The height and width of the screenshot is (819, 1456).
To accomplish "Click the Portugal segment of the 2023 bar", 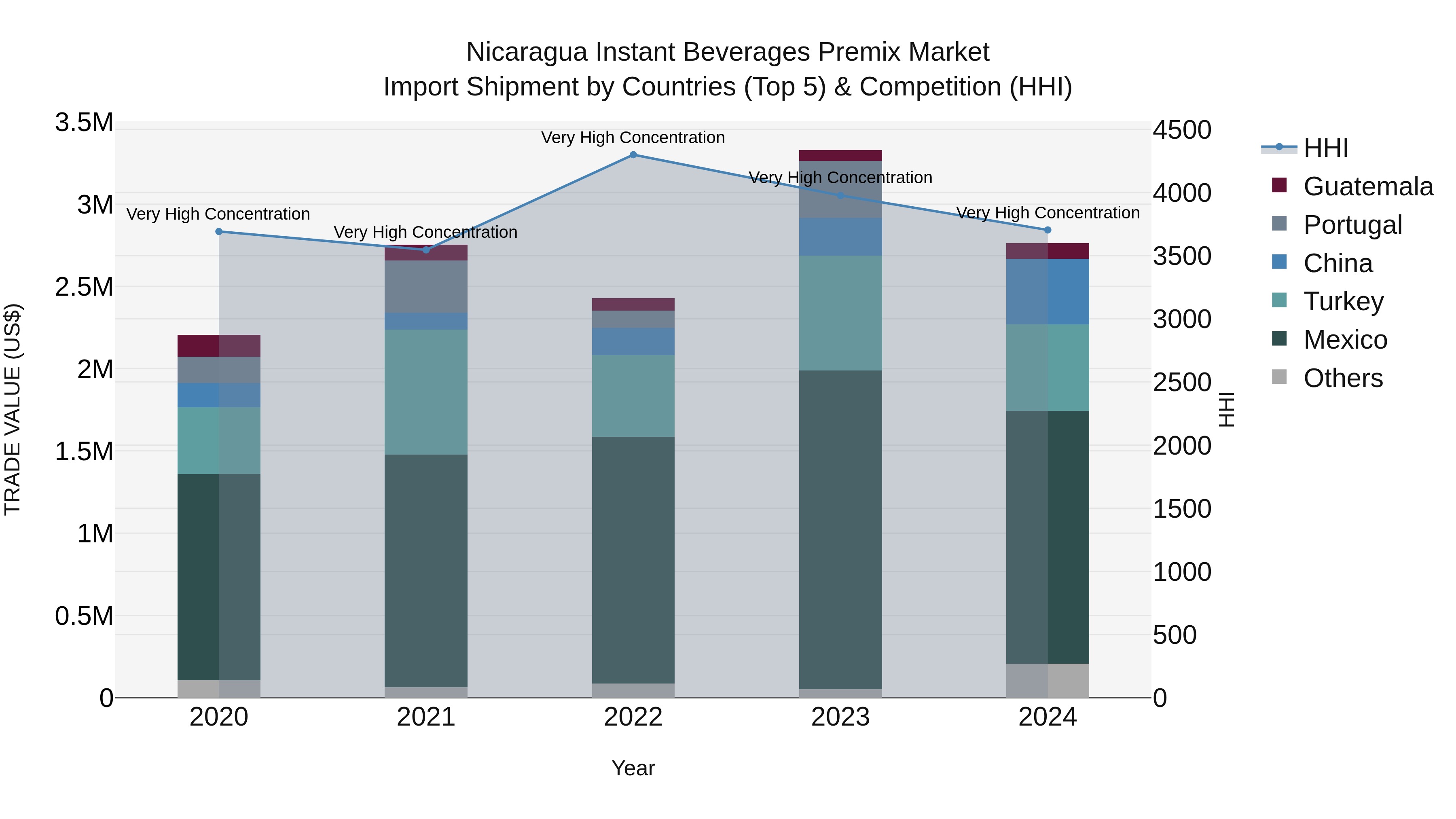I will coord(840,190).
